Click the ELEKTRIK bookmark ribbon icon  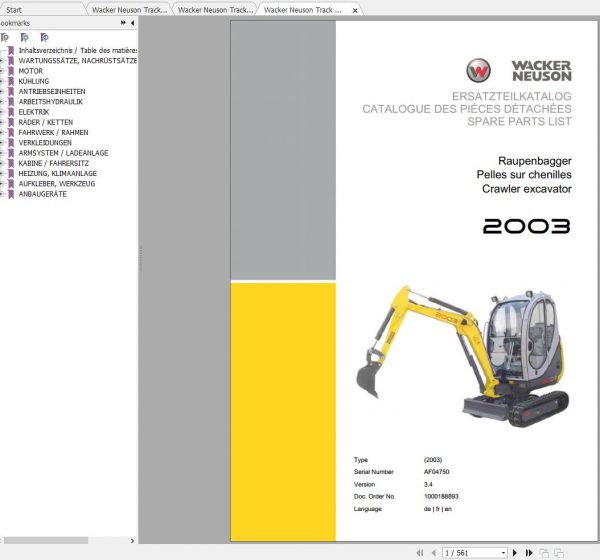(11, 112)
